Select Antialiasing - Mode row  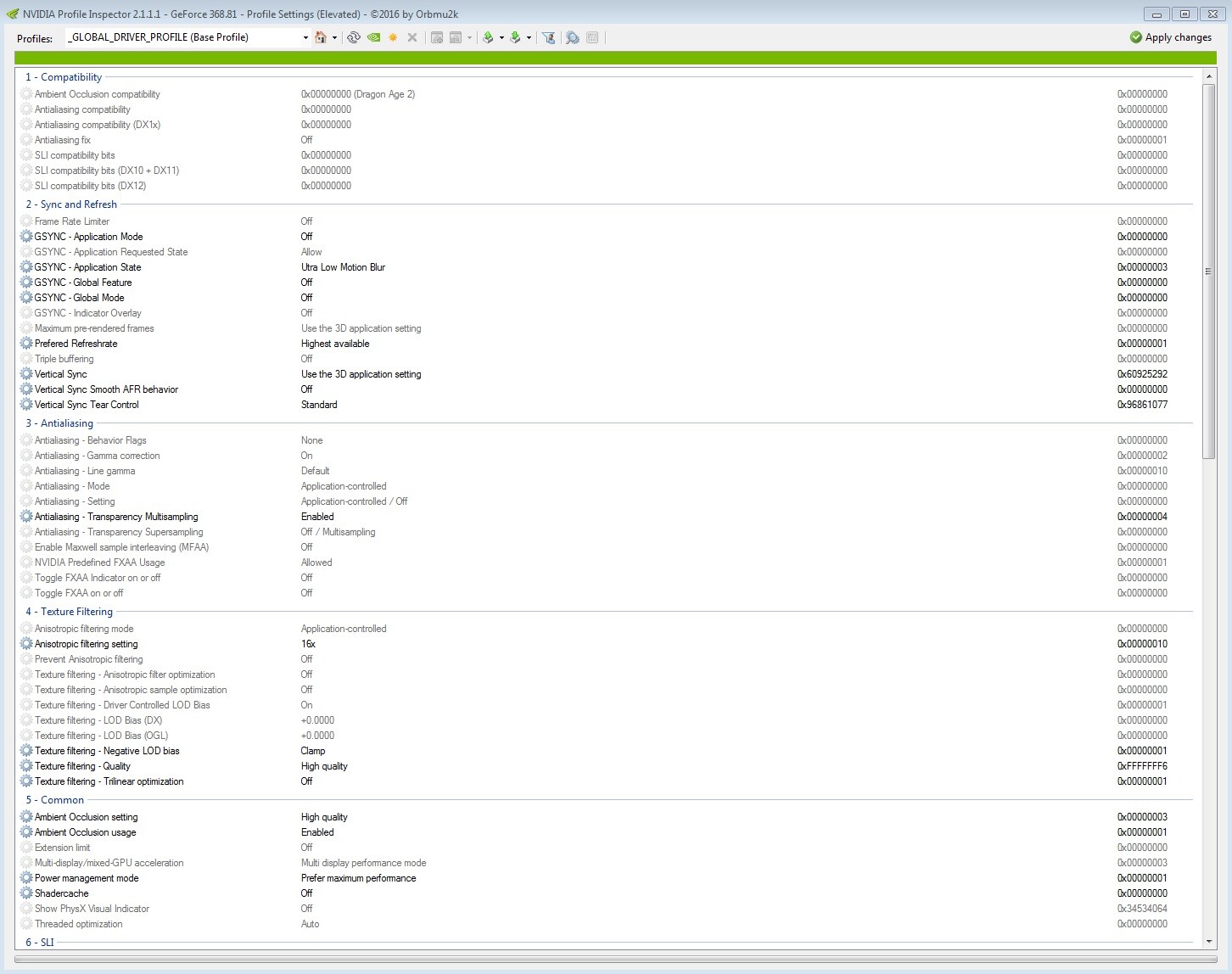point(605,486)
